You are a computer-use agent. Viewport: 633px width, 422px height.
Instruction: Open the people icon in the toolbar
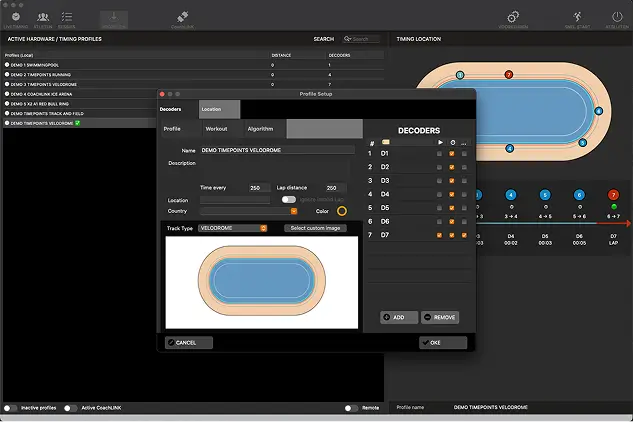(x=43, y=19)
